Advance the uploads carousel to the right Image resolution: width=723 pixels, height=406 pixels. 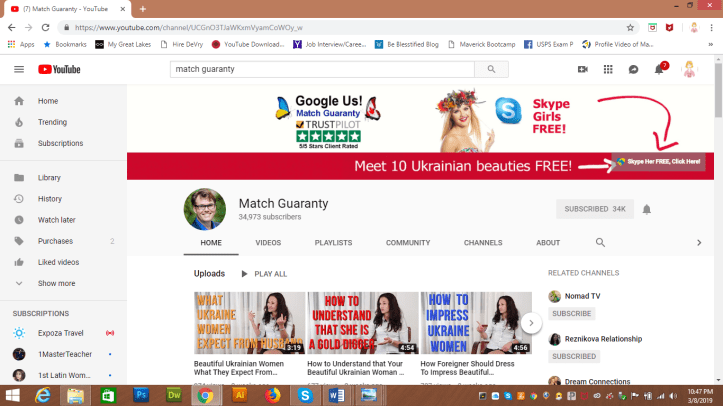531,323
